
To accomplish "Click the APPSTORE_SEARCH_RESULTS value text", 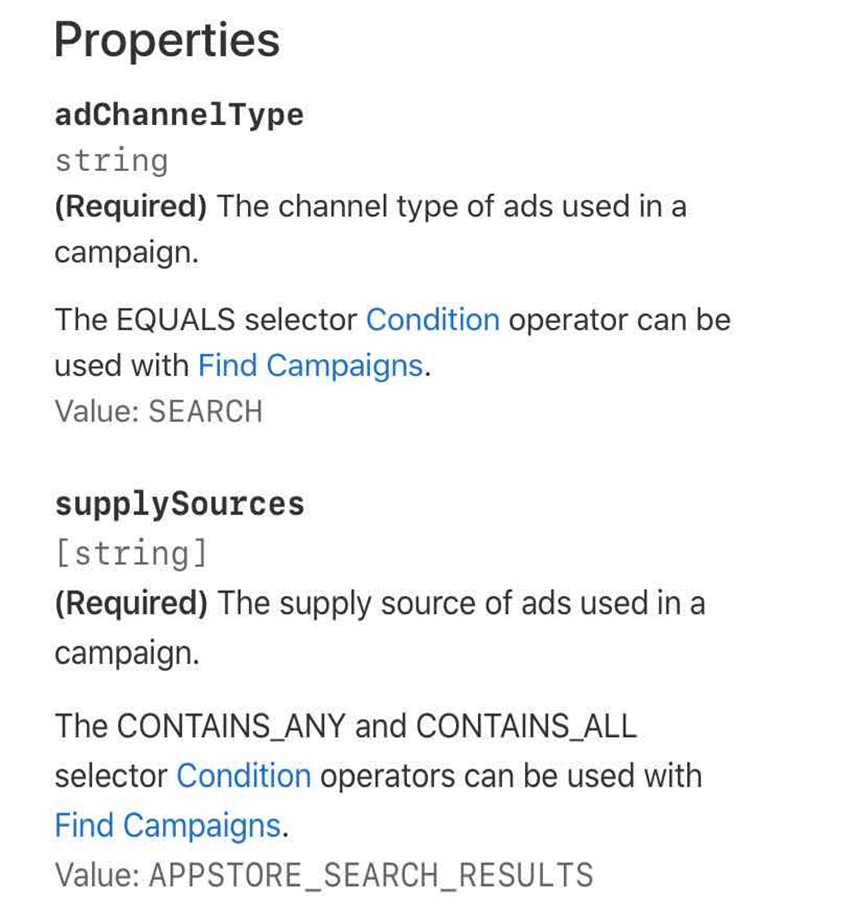I will 371,875.
